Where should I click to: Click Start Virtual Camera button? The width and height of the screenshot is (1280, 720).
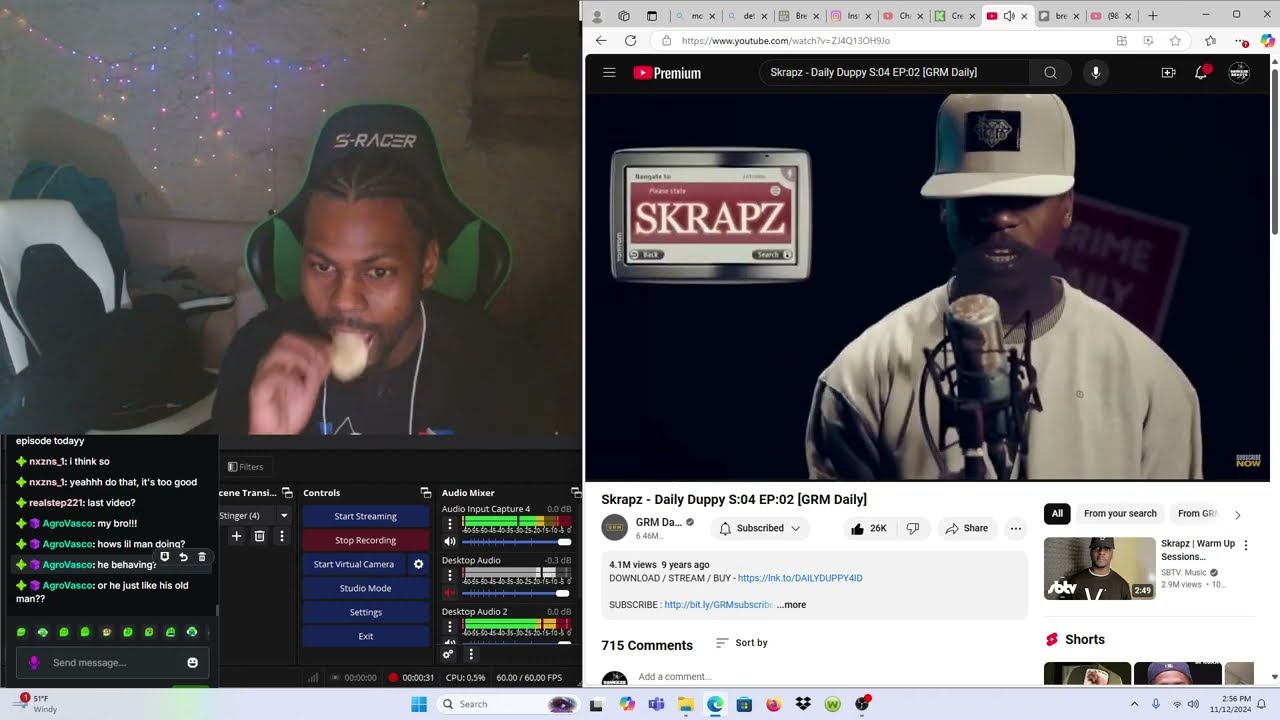[354, 564]
